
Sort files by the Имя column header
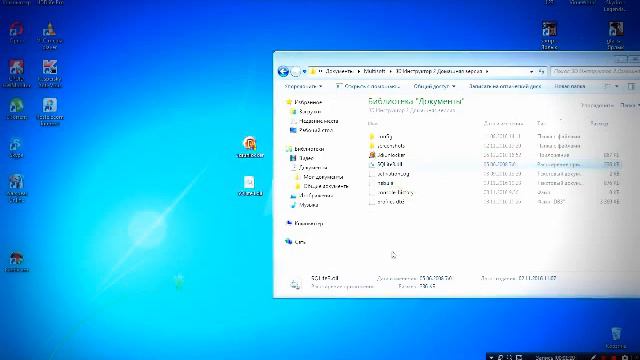coord(373,123)
